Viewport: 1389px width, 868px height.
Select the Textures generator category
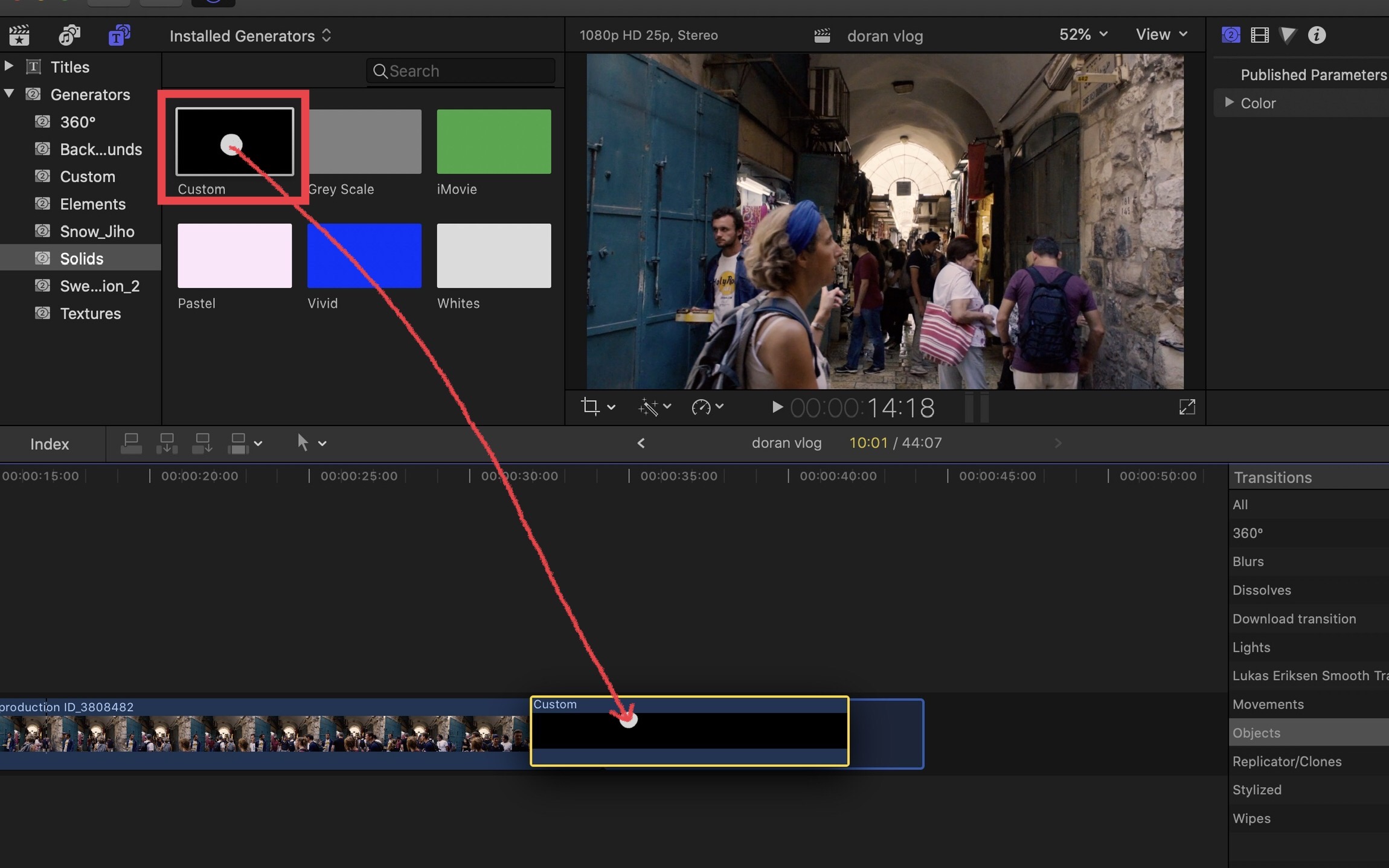(90, 313)
